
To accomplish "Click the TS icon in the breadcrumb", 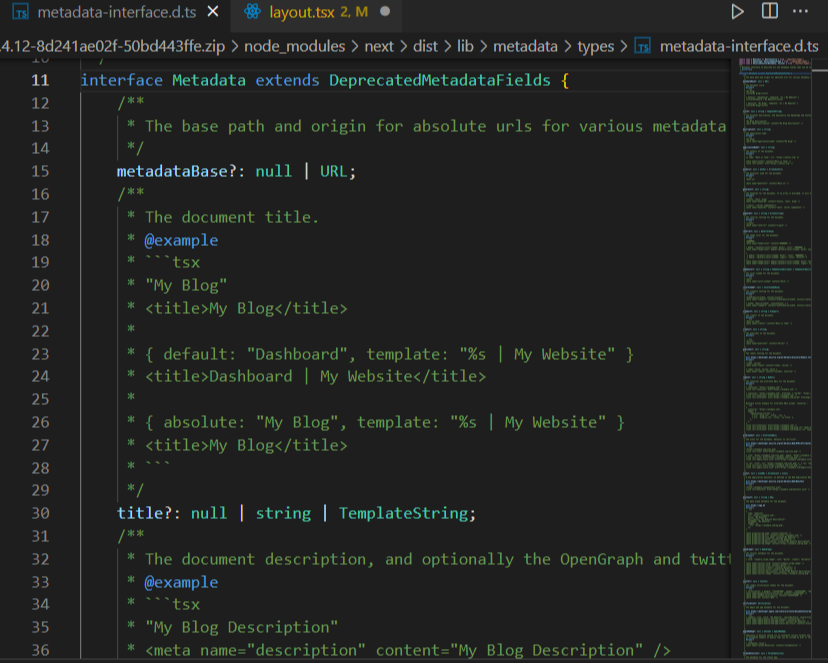I will [x=643, y=46].
